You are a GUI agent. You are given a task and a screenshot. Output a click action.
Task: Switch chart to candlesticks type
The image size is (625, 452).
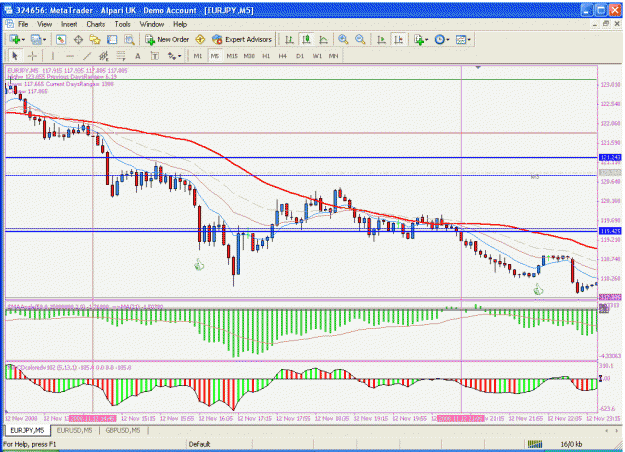(306, 39)
